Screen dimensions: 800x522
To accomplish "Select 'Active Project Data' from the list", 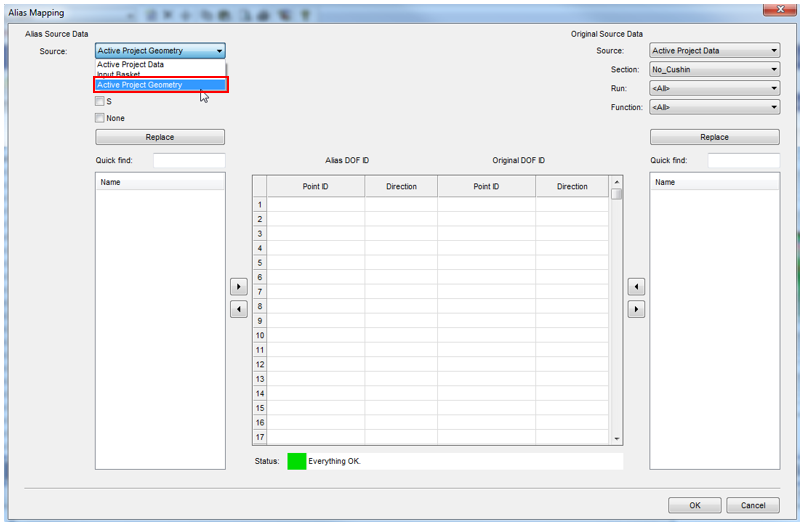I will coord(131,65).
